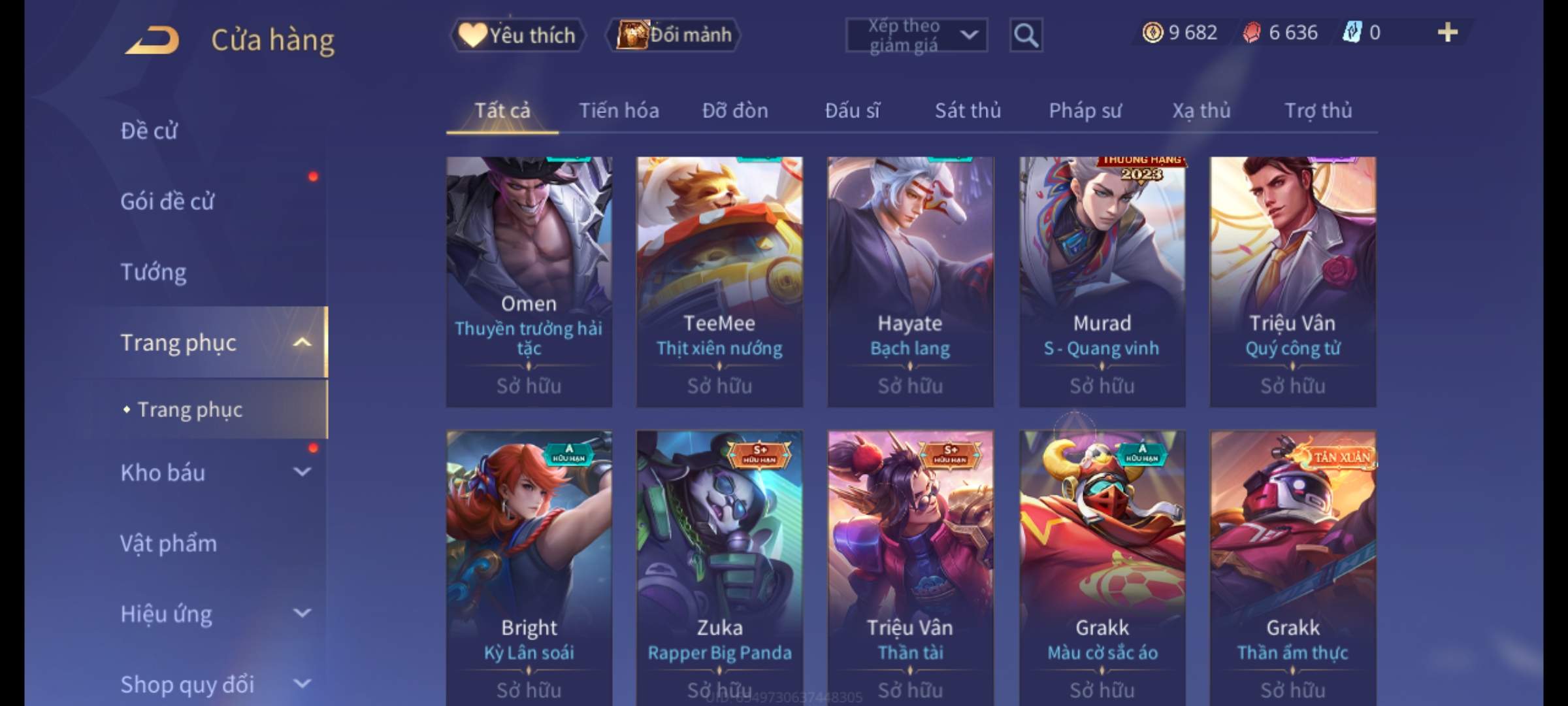Tap the back arrow icon beside Cửa hàng
Viewport: 1568px width, 706px height.
pos(153,40)
